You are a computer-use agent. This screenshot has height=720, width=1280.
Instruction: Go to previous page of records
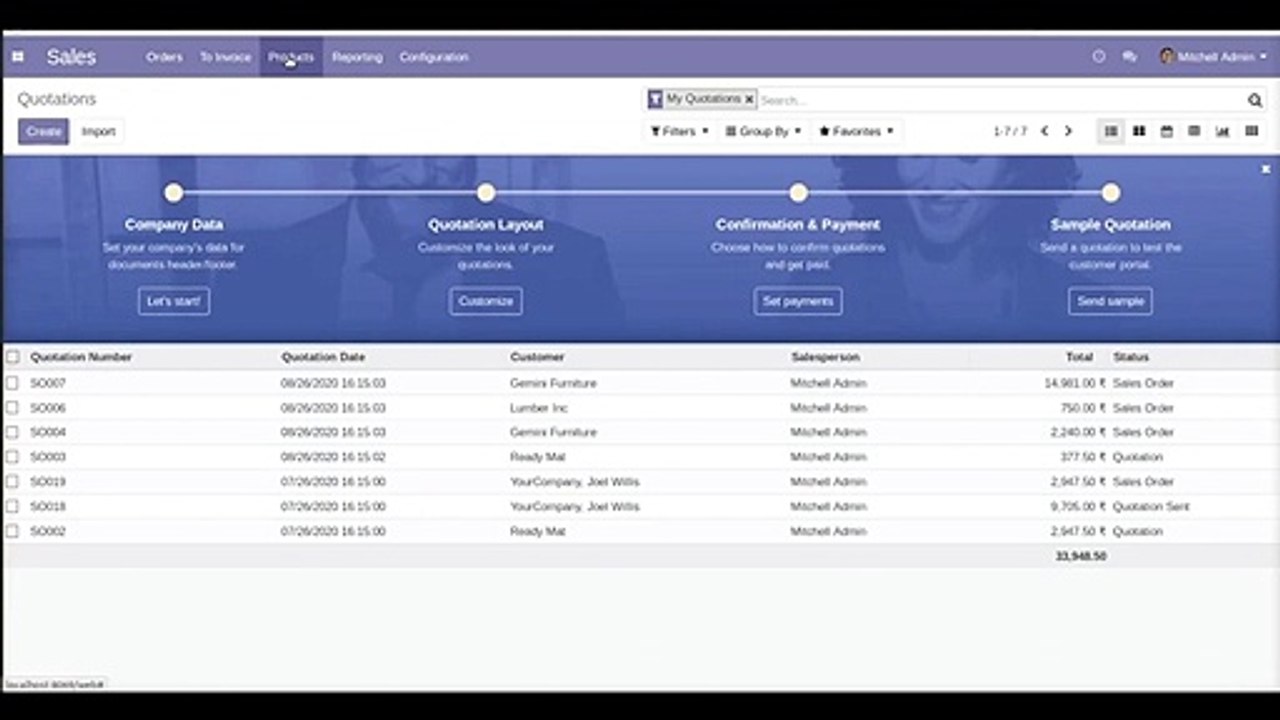(1044, 131)
